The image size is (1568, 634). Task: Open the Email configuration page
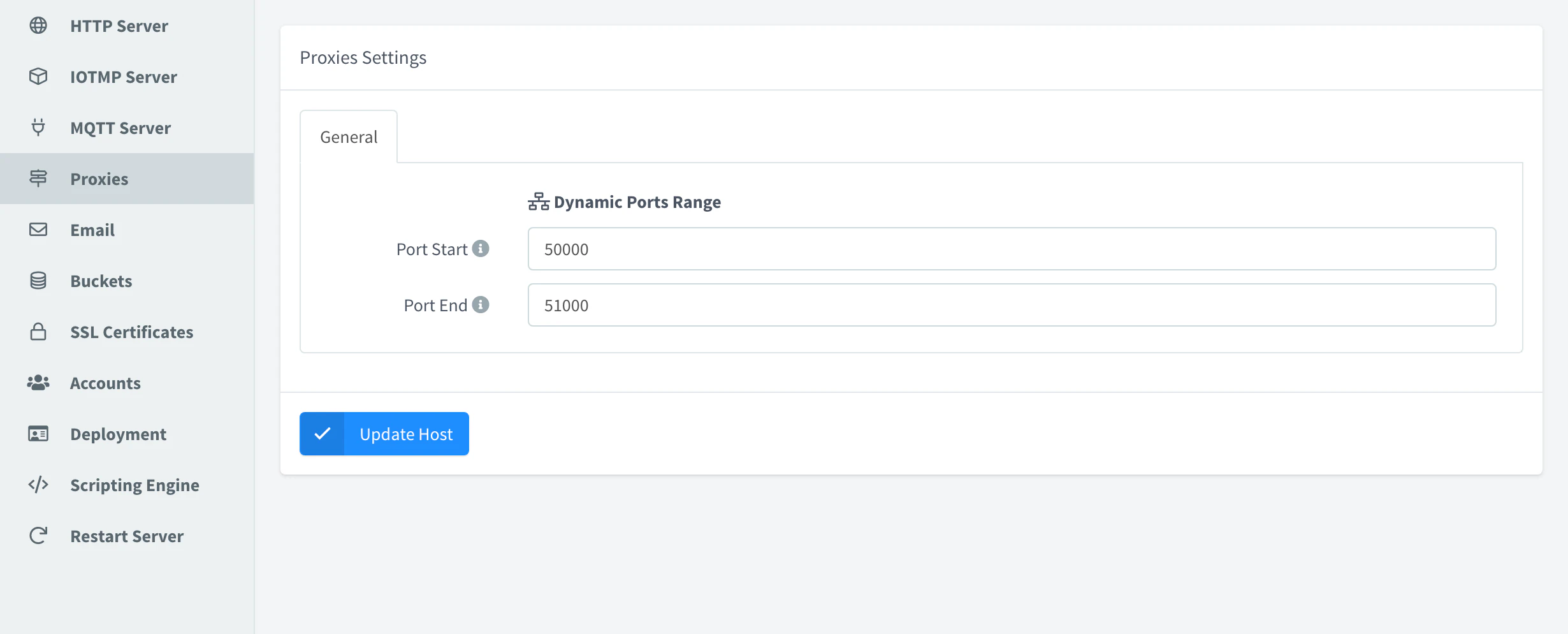click(127, 230)
